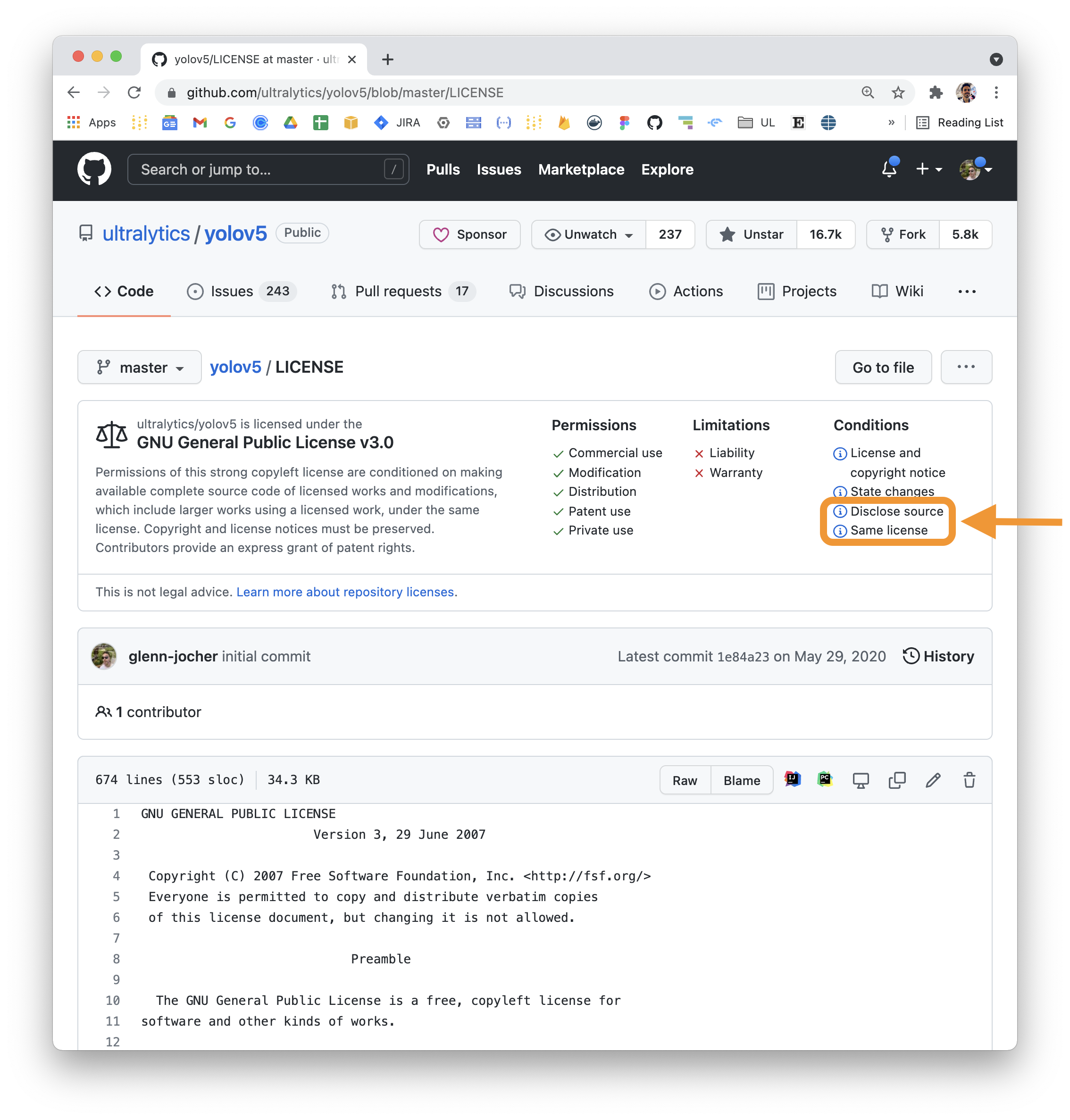Open the Marketplace menu item

pyautogui.click(x=581, y=169)
